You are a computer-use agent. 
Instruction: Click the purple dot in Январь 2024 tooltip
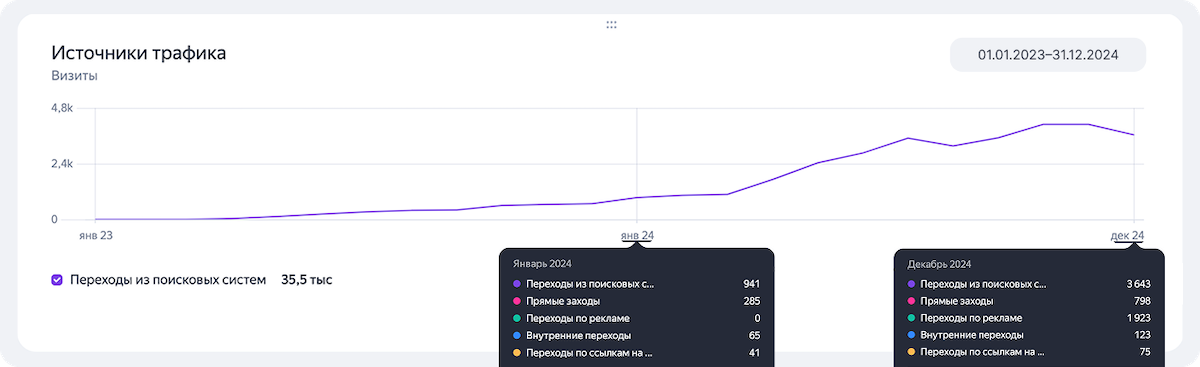(516, 284)
